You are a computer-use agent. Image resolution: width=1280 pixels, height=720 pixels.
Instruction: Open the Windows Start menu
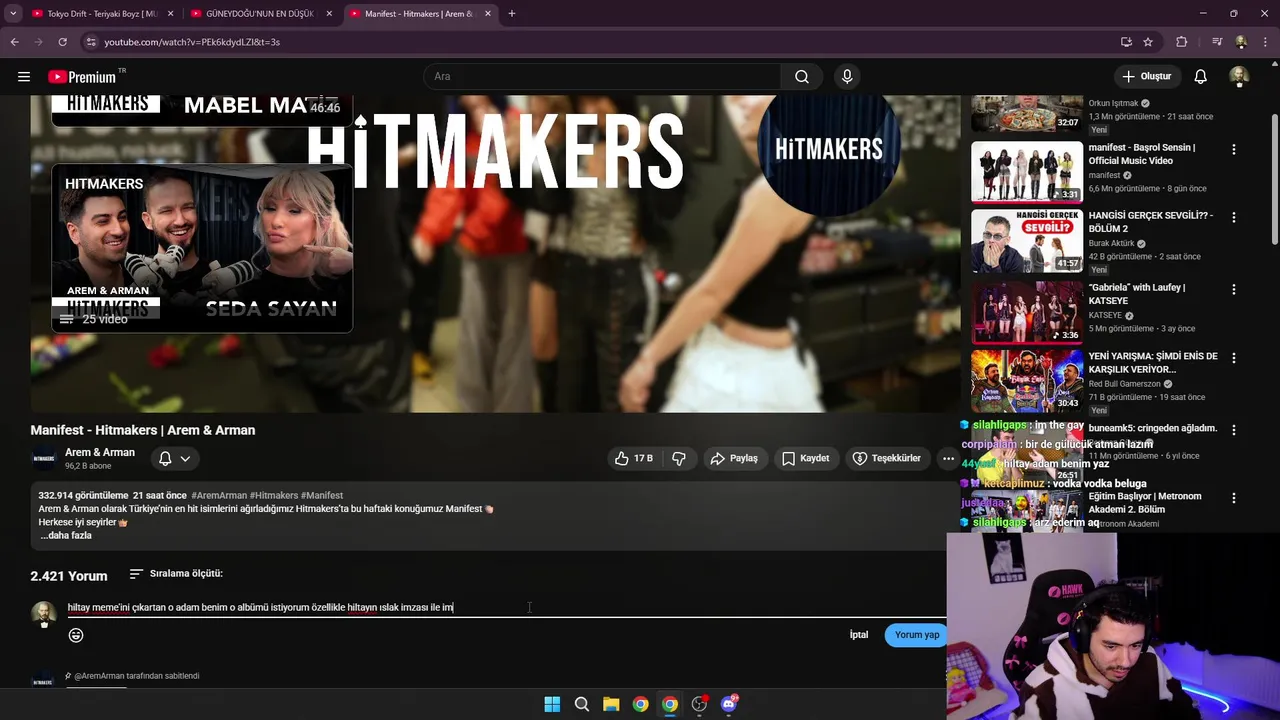pos(552,704)
